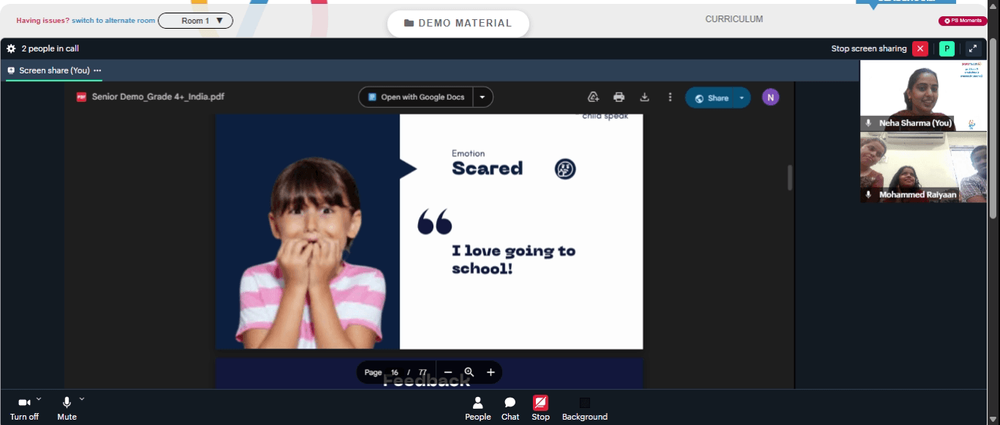Open the PDF more actions menu
This screenshot has height=425, width=1000.
(x=670, y=97)
